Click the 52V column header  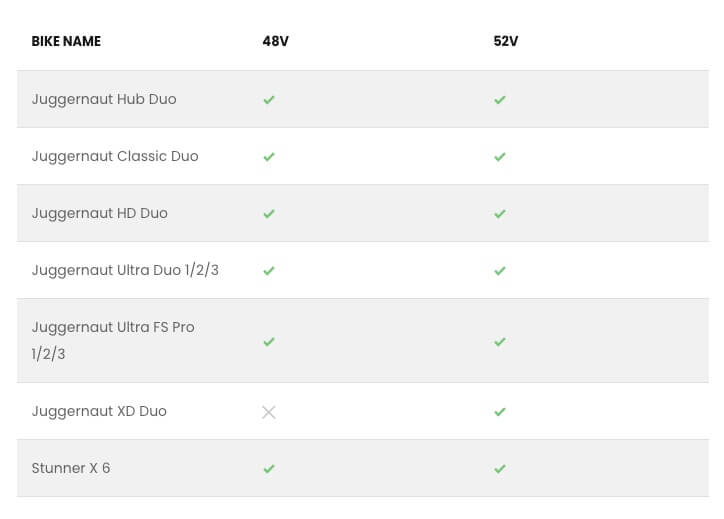pos(505,42)
